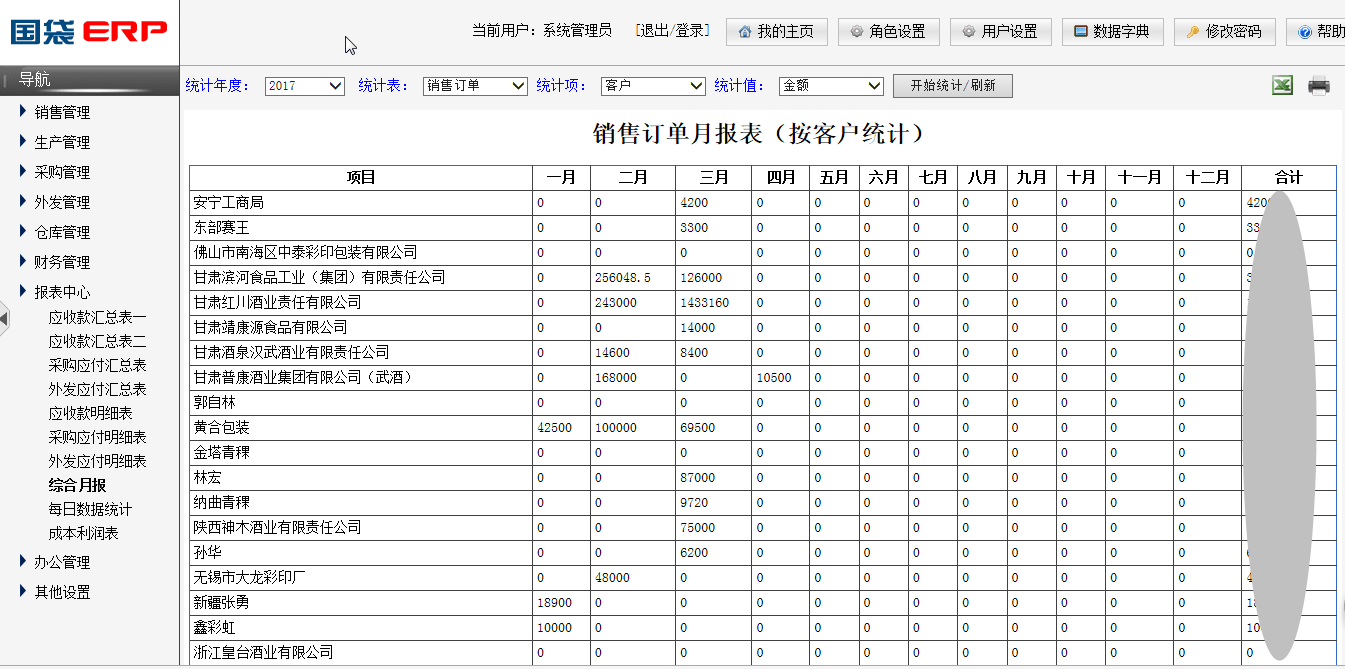Click 修改密码 key icon button
The height and width of the screenshot is (669, 1345).
coord(1224,32)
